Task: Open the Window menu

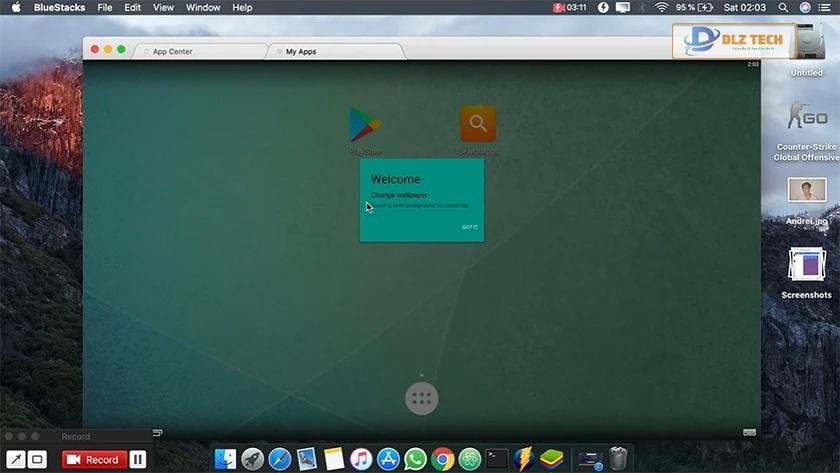Action: [203, 7]
